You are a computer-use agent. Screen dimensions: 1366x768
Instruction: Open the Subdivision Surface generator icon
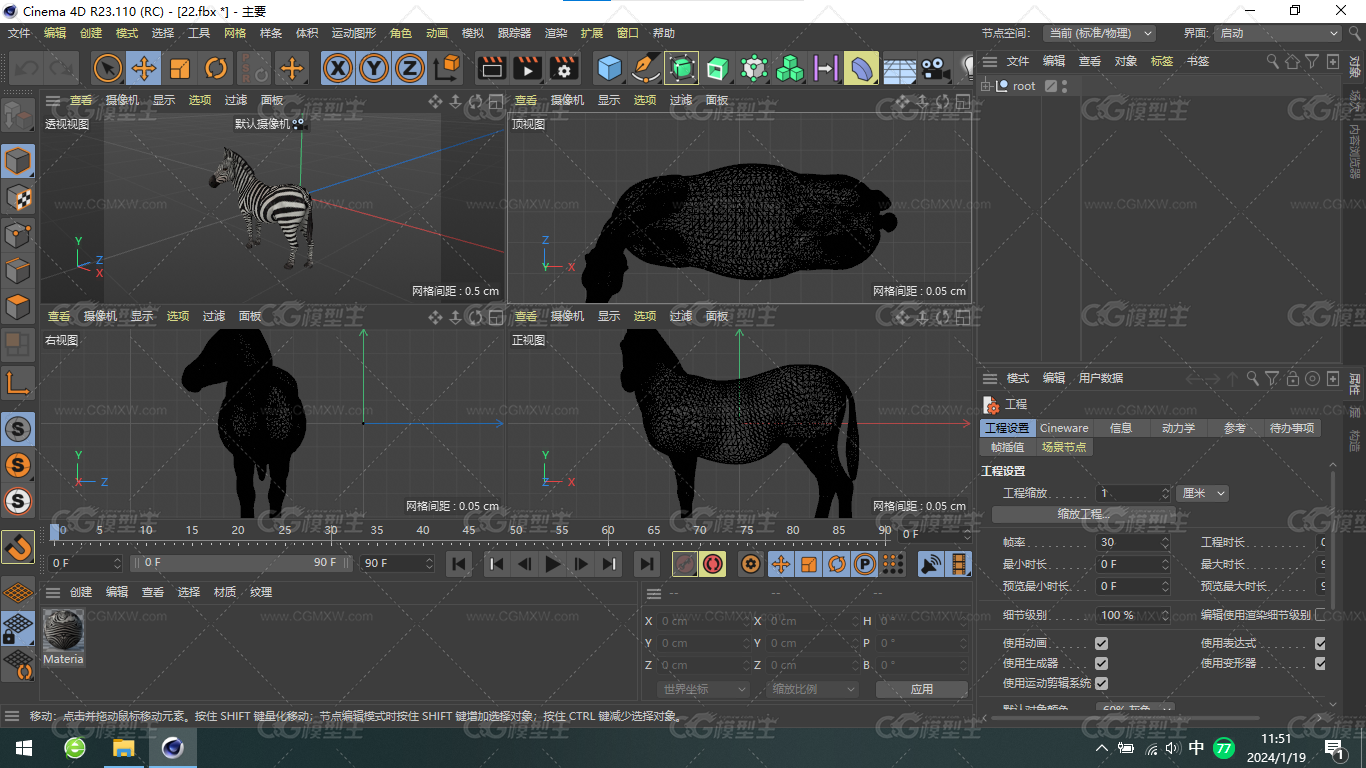coord(682,68)
